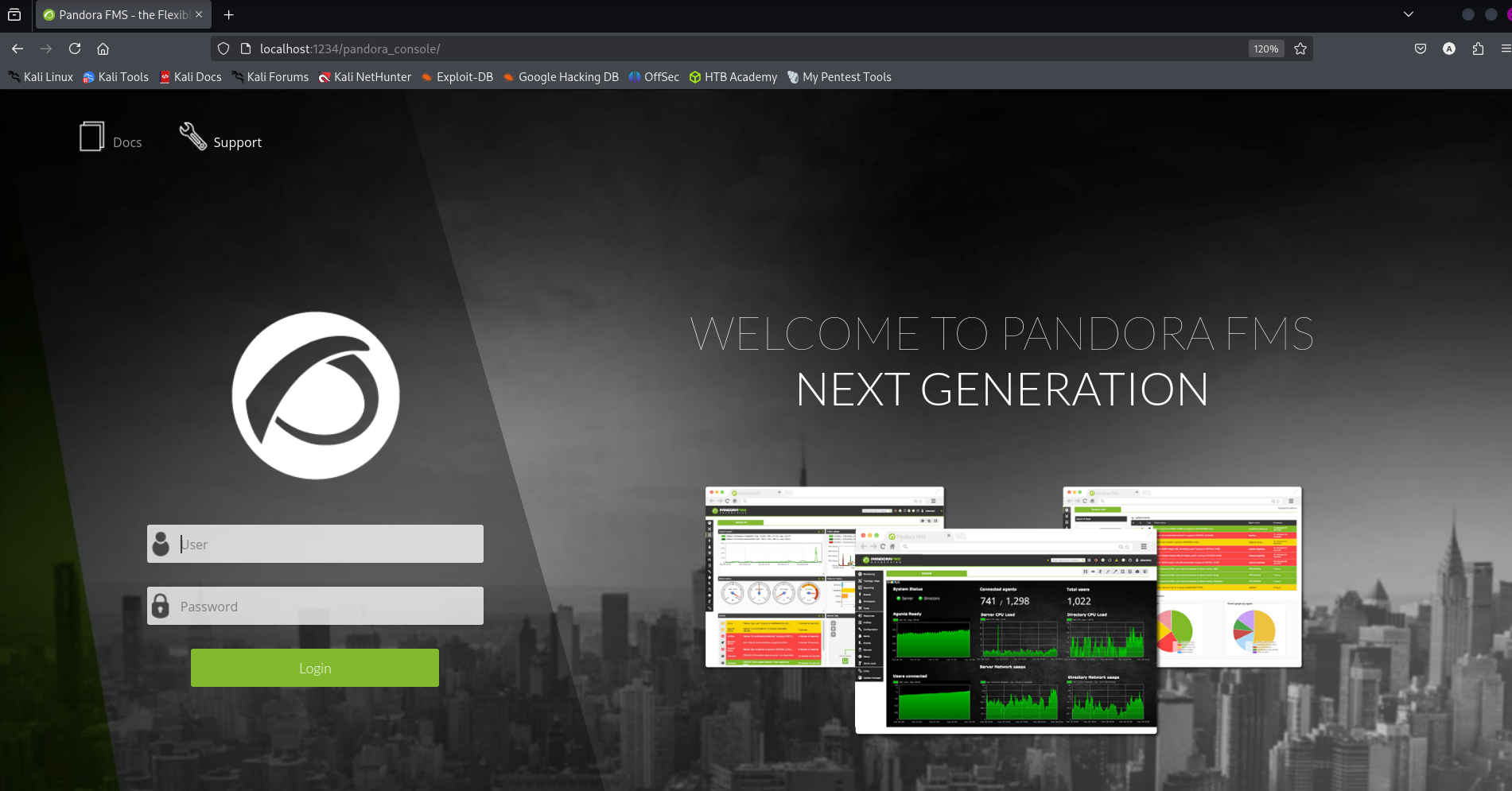Open Kali Tools bookmark
The height and width of the screenshot is (791, 1512).
pyautogui.click(x=116, y=77)
